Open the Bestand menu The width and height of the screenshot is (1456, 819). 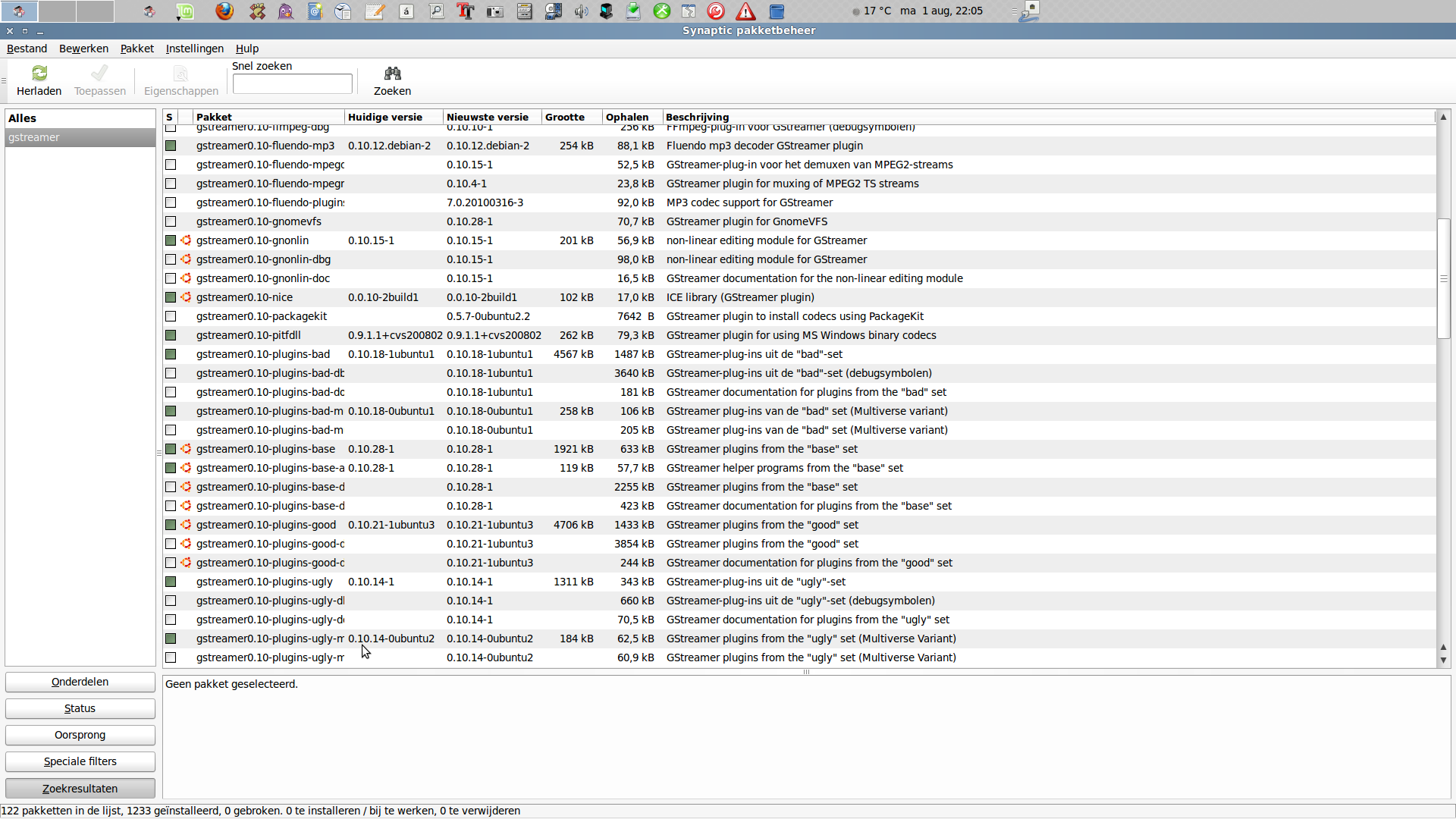pyautogui.click(x=27, y=49)
